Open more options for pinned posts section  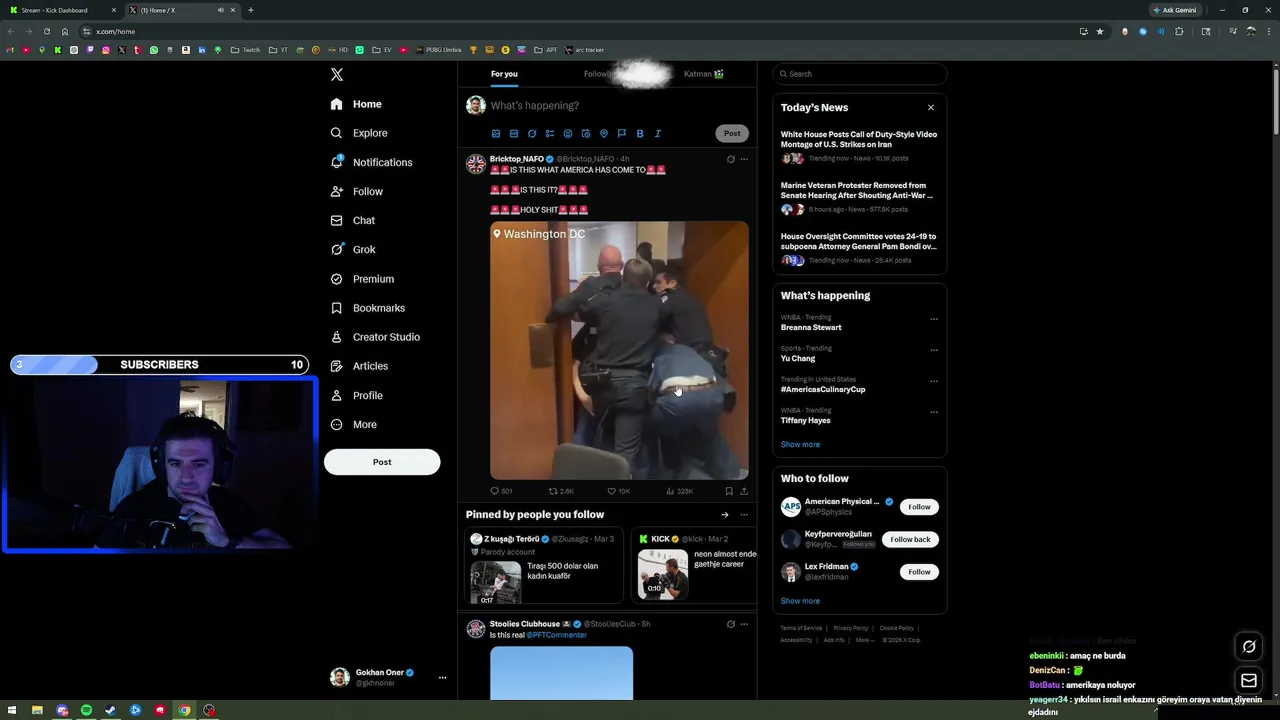[744, 515]
